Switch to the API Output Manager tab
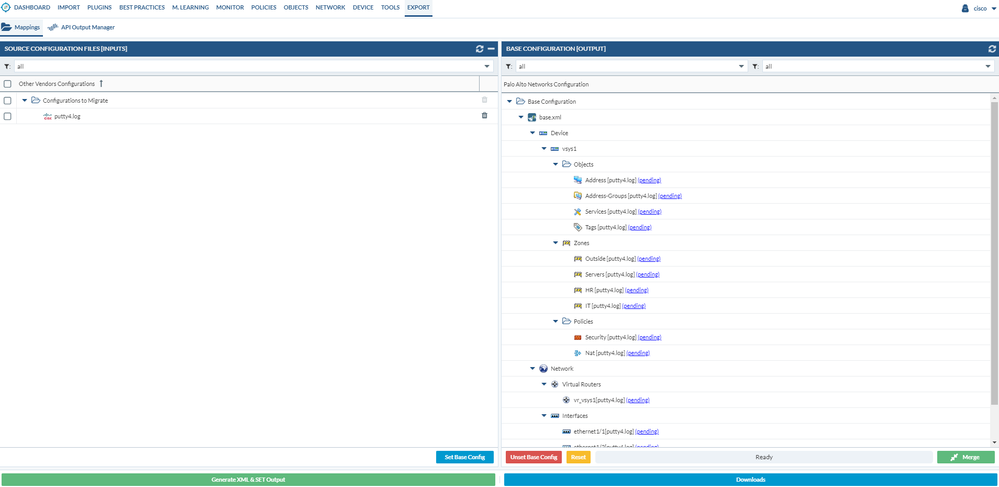This screenshot has width=999, height=487. point(82,27)
